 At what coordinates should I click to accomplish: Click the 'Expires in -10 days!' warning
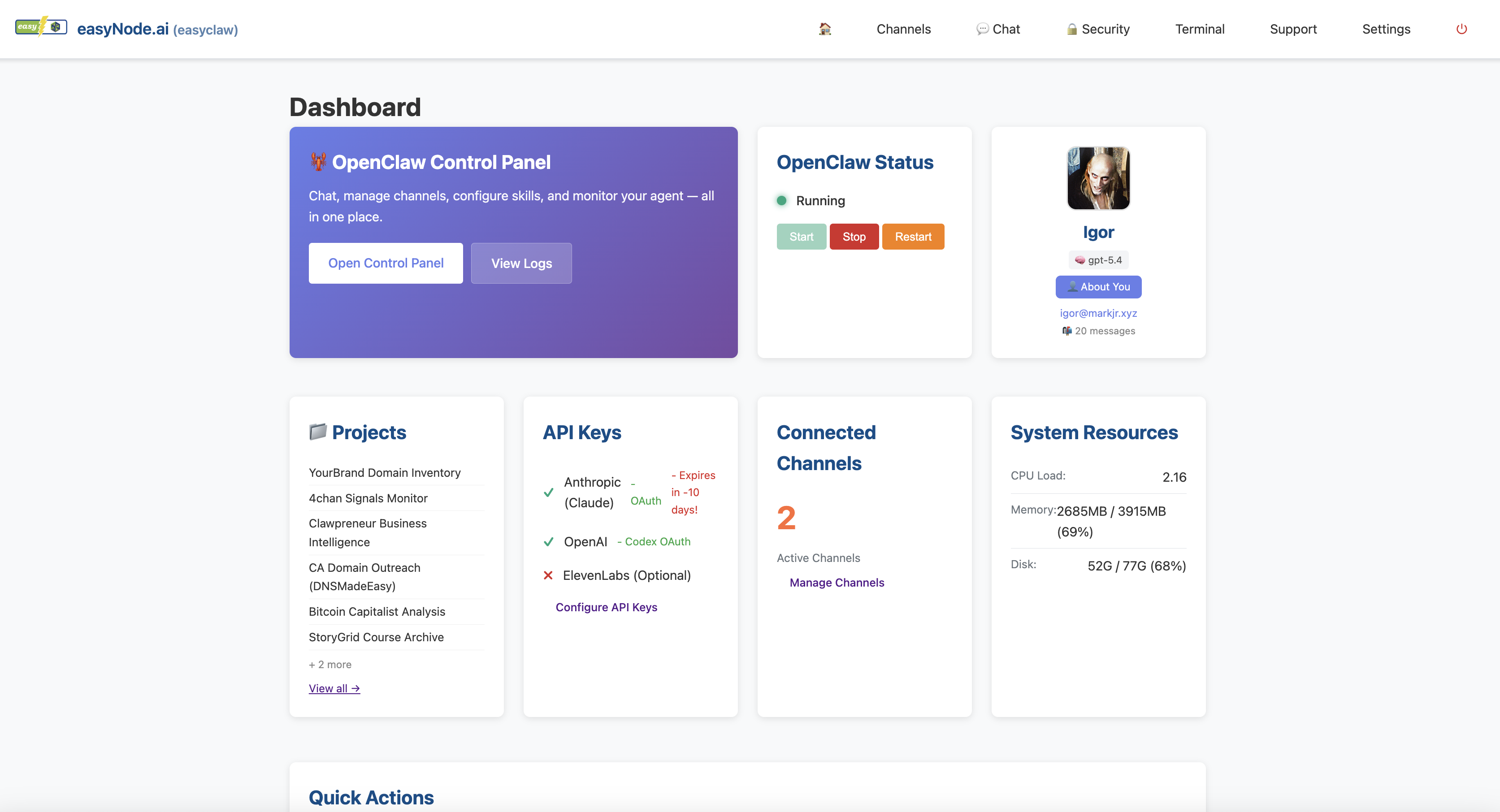pyautogui.click(x=693, y=492)
